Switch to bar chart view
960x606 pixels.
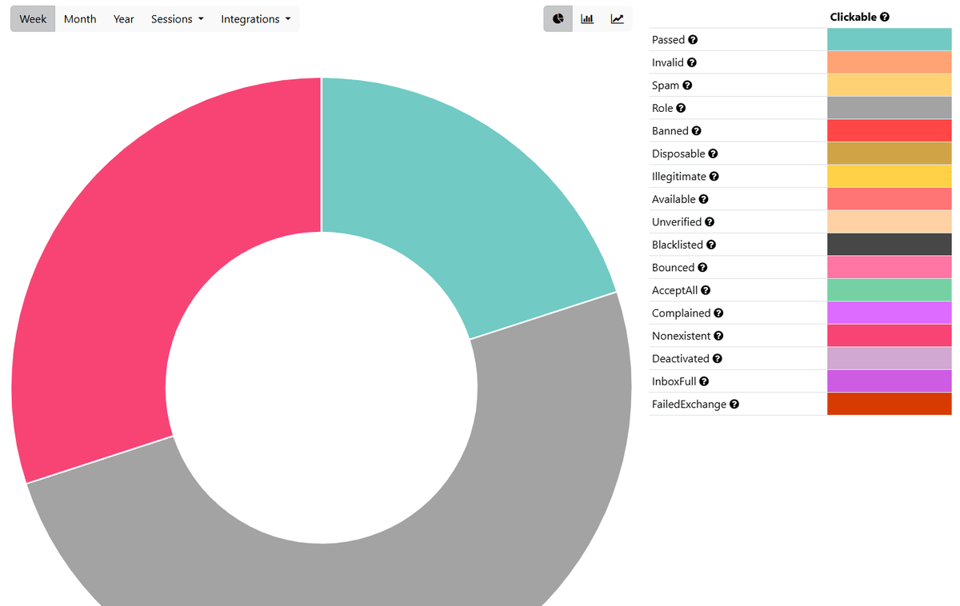coord(587,19)
